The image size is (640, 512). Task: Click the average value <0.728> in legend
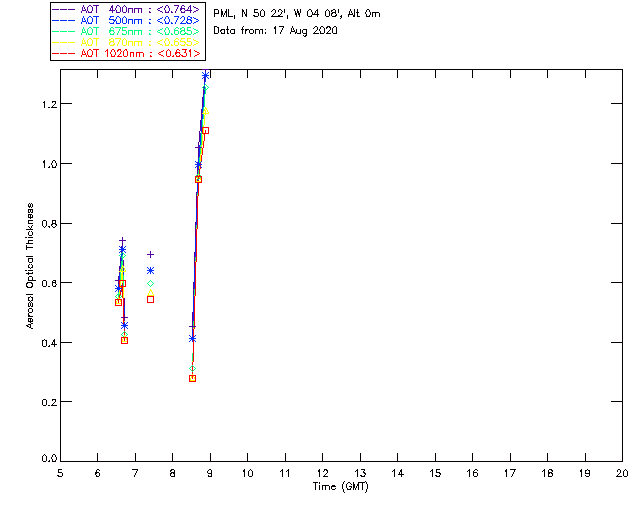(179, 20)
